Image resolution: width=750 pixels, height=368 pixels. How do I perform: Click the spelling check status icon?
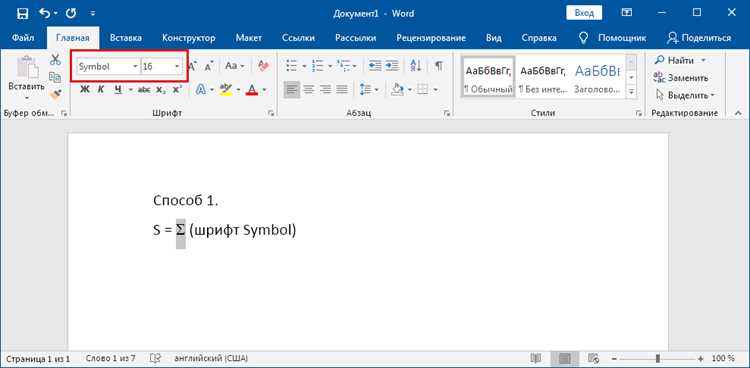click(x=154, y=358)
